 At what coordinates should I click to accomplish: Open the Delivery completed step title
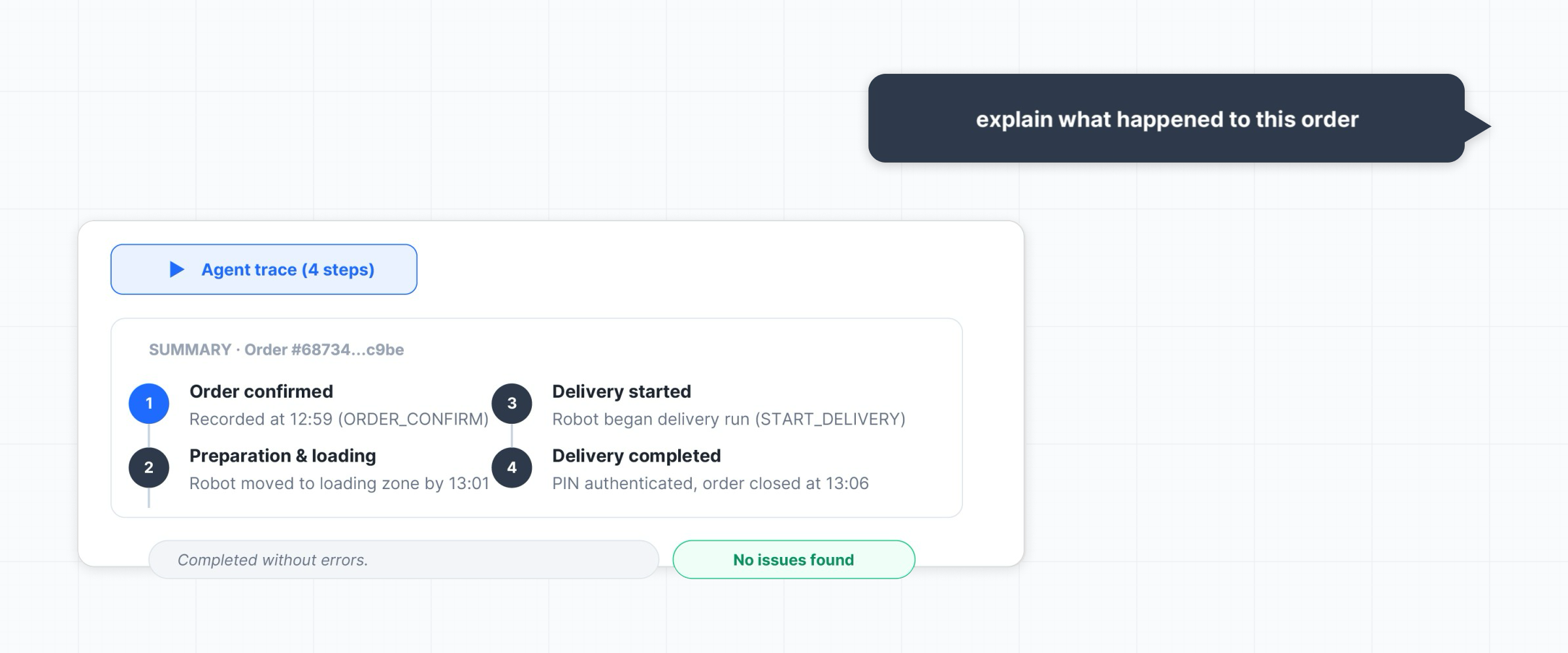[636, 455]
